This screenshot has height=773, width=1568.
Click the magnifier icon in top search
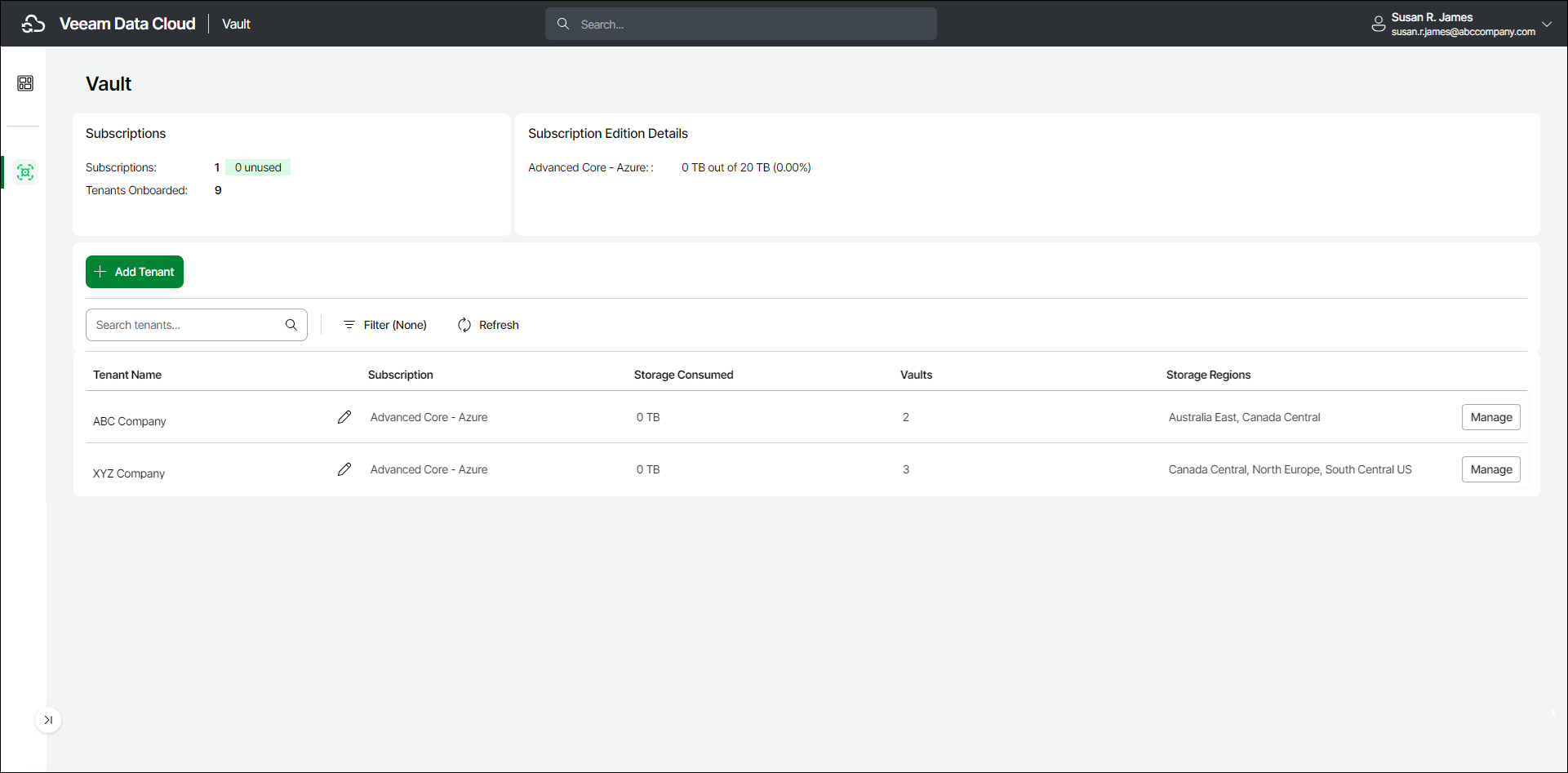coord(563,24)
